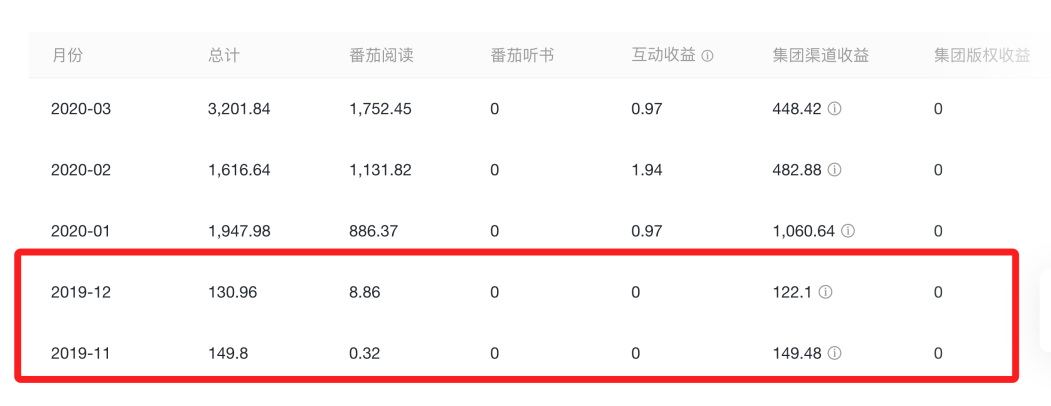Click total value 1,616.64
The width and height of the screenshot is (1051, 406).
(239, 170)
